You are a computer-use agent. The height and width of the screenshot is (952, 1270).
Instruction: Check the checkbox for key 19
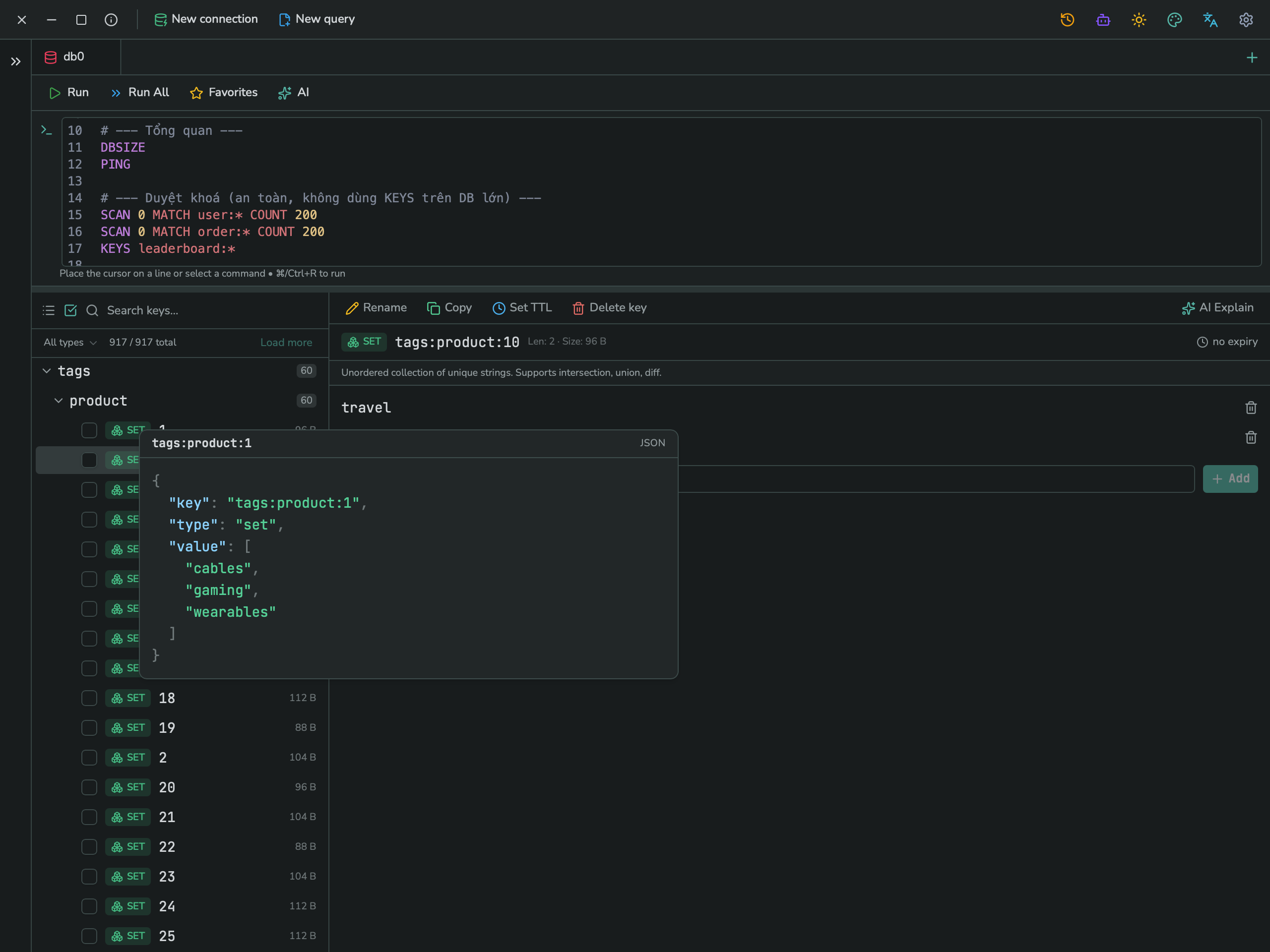click(x=89, y=727)
